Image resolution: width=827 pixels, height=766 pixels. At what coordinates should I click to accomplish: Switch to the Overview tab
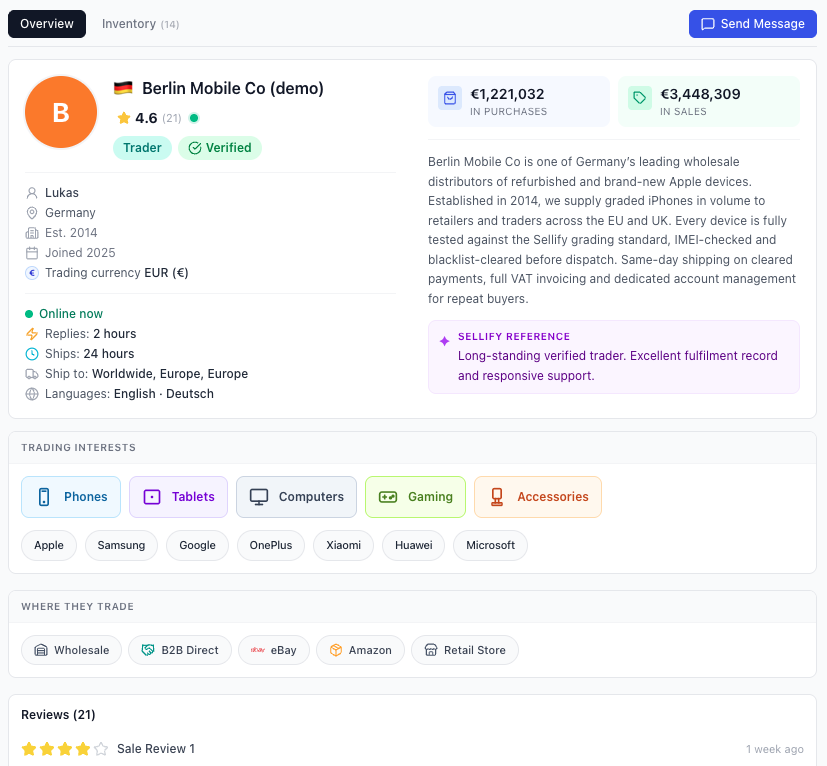(x=47, y=24)
